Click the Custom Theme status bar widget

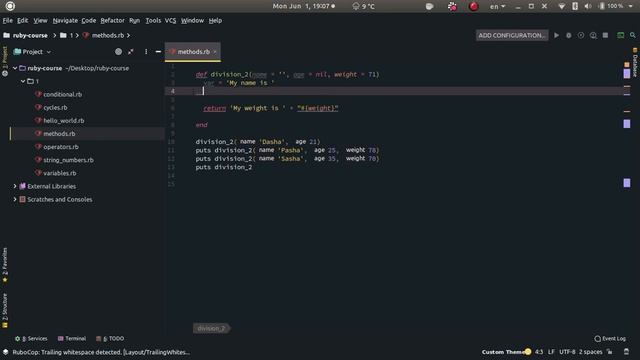[x=506, y=352]
